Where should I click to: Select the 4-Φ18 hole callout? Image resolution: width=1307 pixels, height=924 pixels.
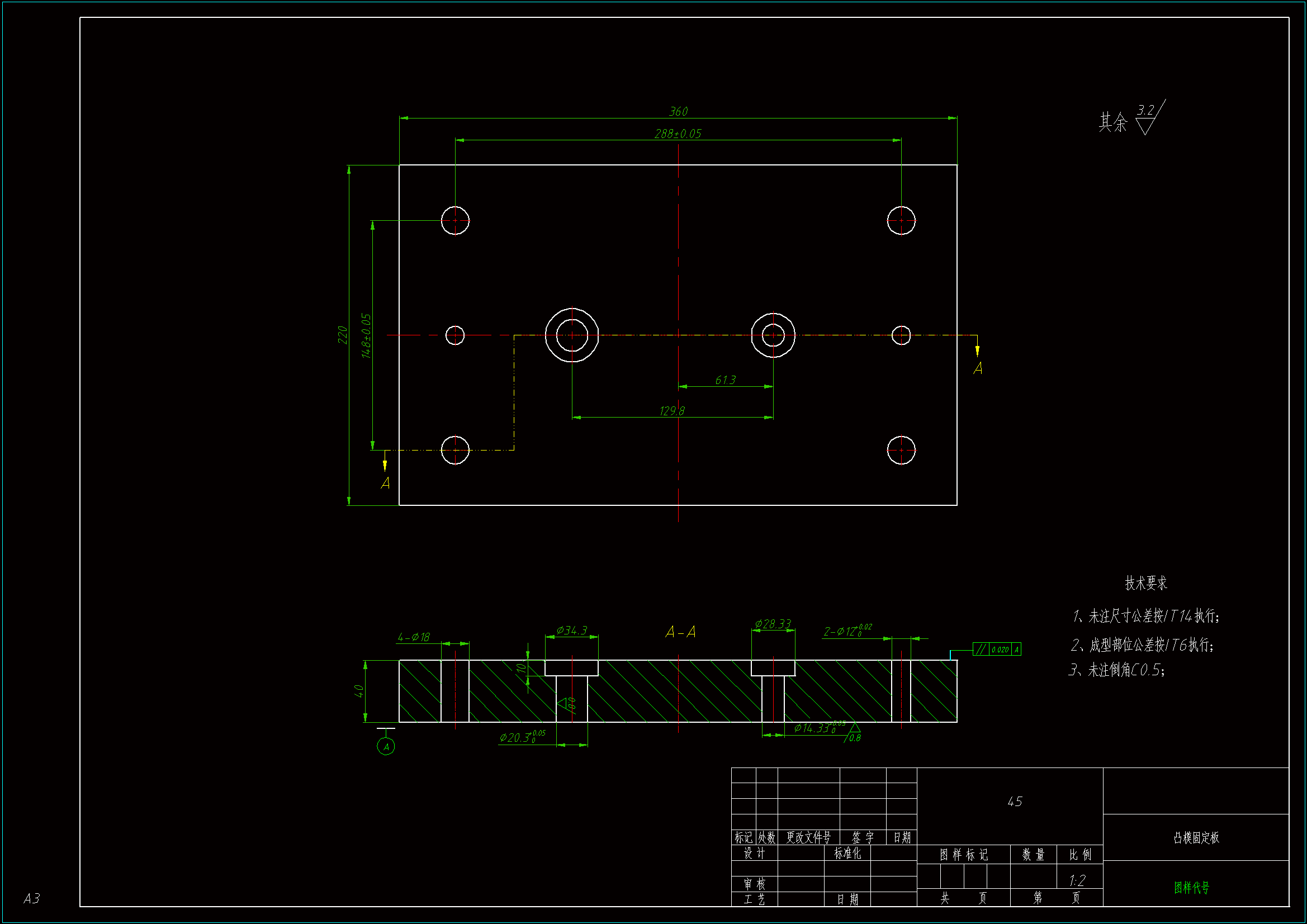(414, 637)
